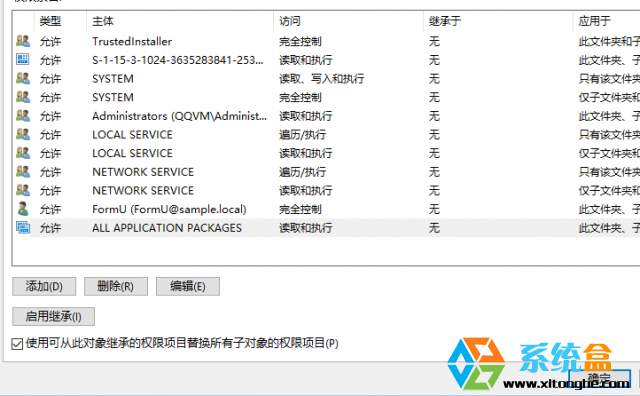The image size is (640, 396).
Task: Click the group icon of SYSTEM read/write/execute row
Action: click(x=23, y=78)
